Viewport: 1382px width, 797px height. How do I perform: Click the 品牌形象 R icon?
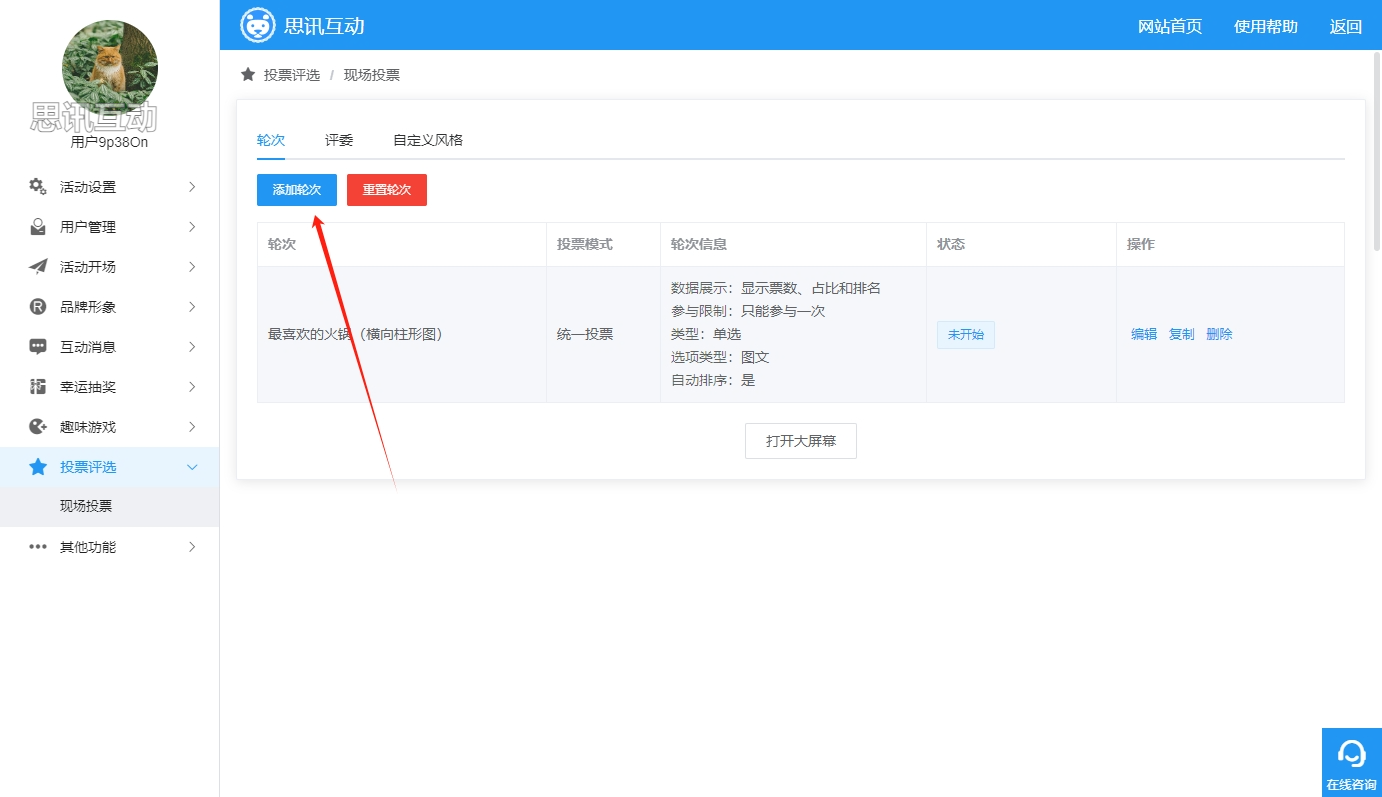[x=38, y=307]
